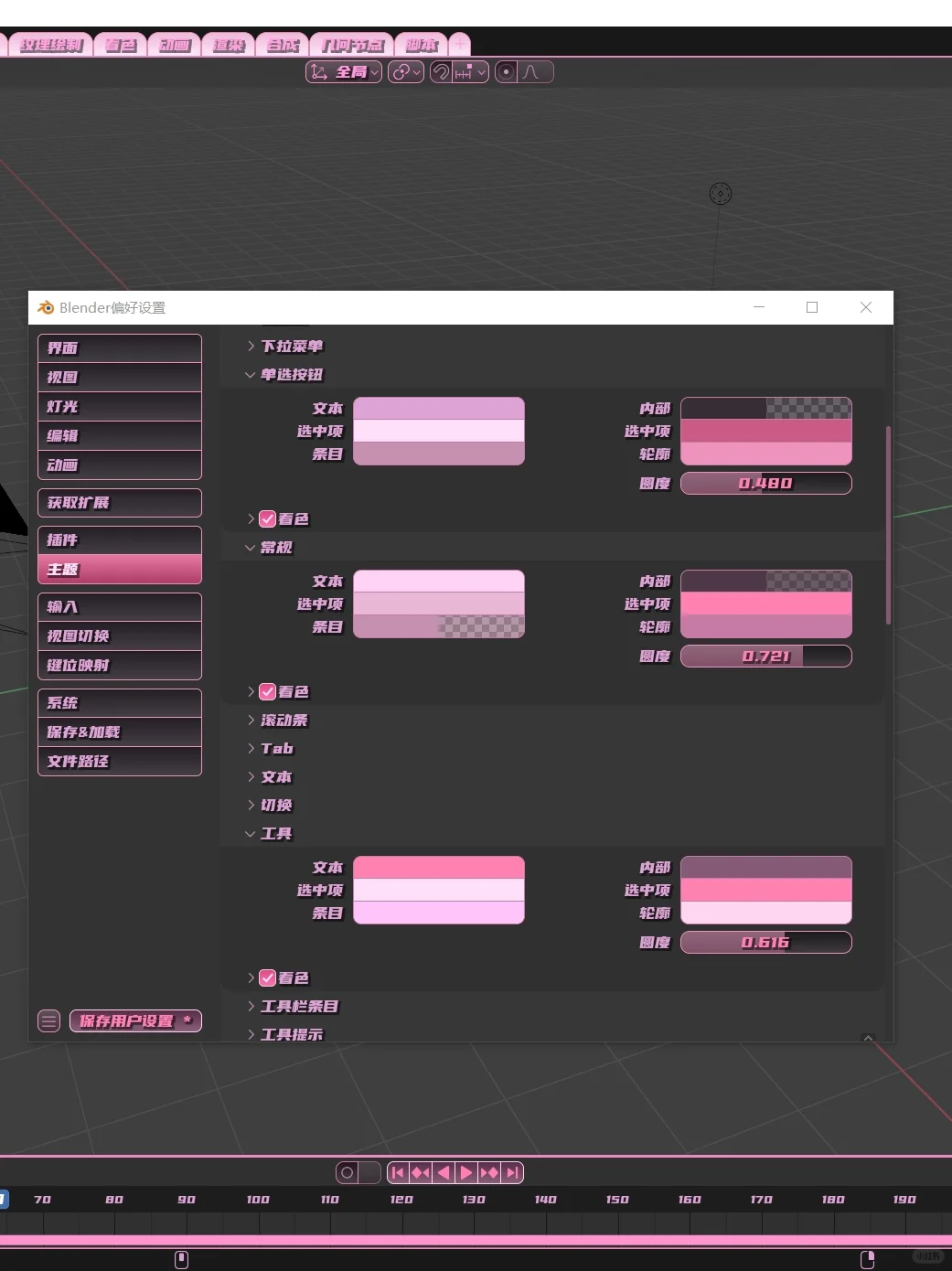Viewport: 952px width, 1271px height.
Task: Jump to previous keyframe in timeline
Action: 421,1172
